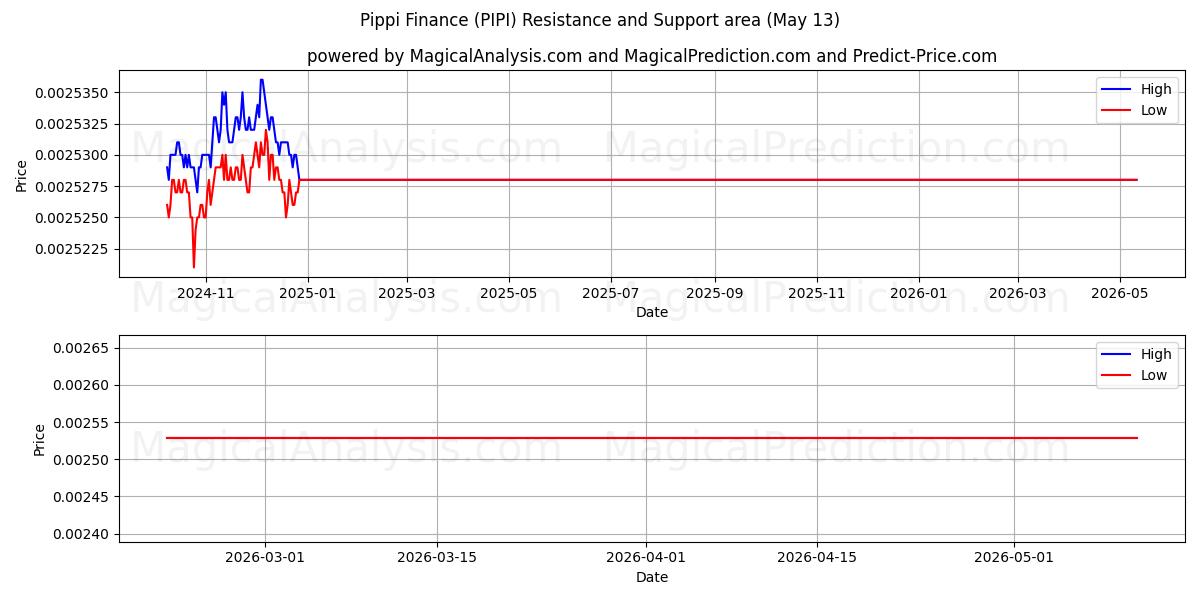Image resolution: width=1200 pixels, height=600 pixels.
Task: Click 'Low' in the top chart legend
Action: pos(1154,110)
